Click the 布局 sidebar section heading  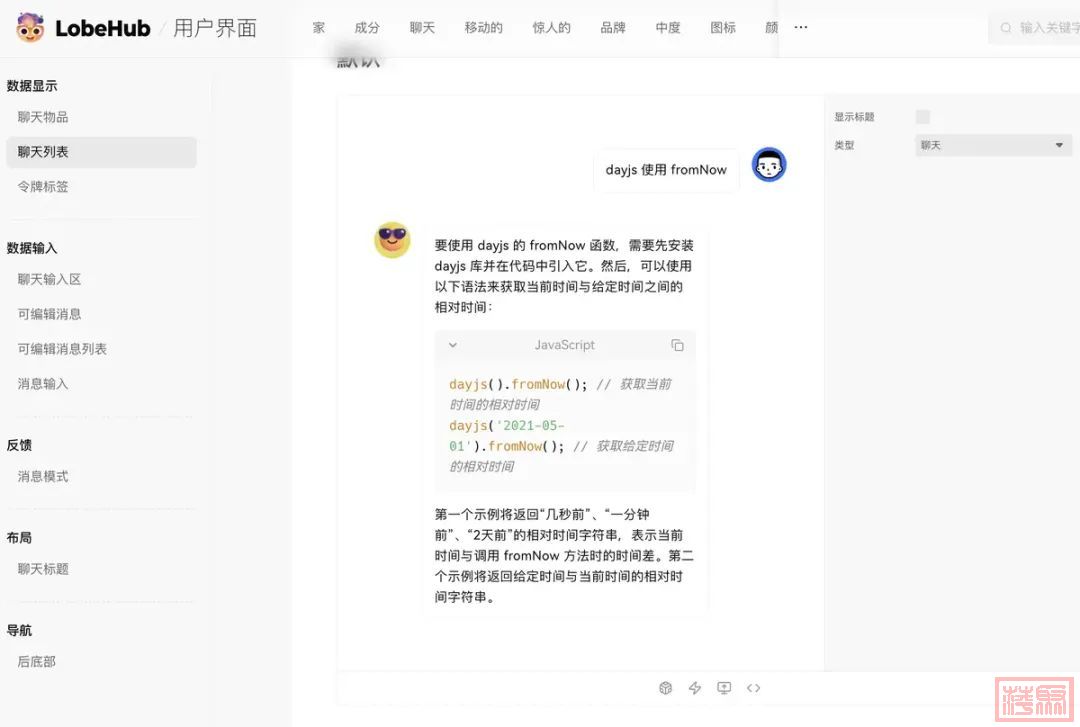tap(19, 537)
